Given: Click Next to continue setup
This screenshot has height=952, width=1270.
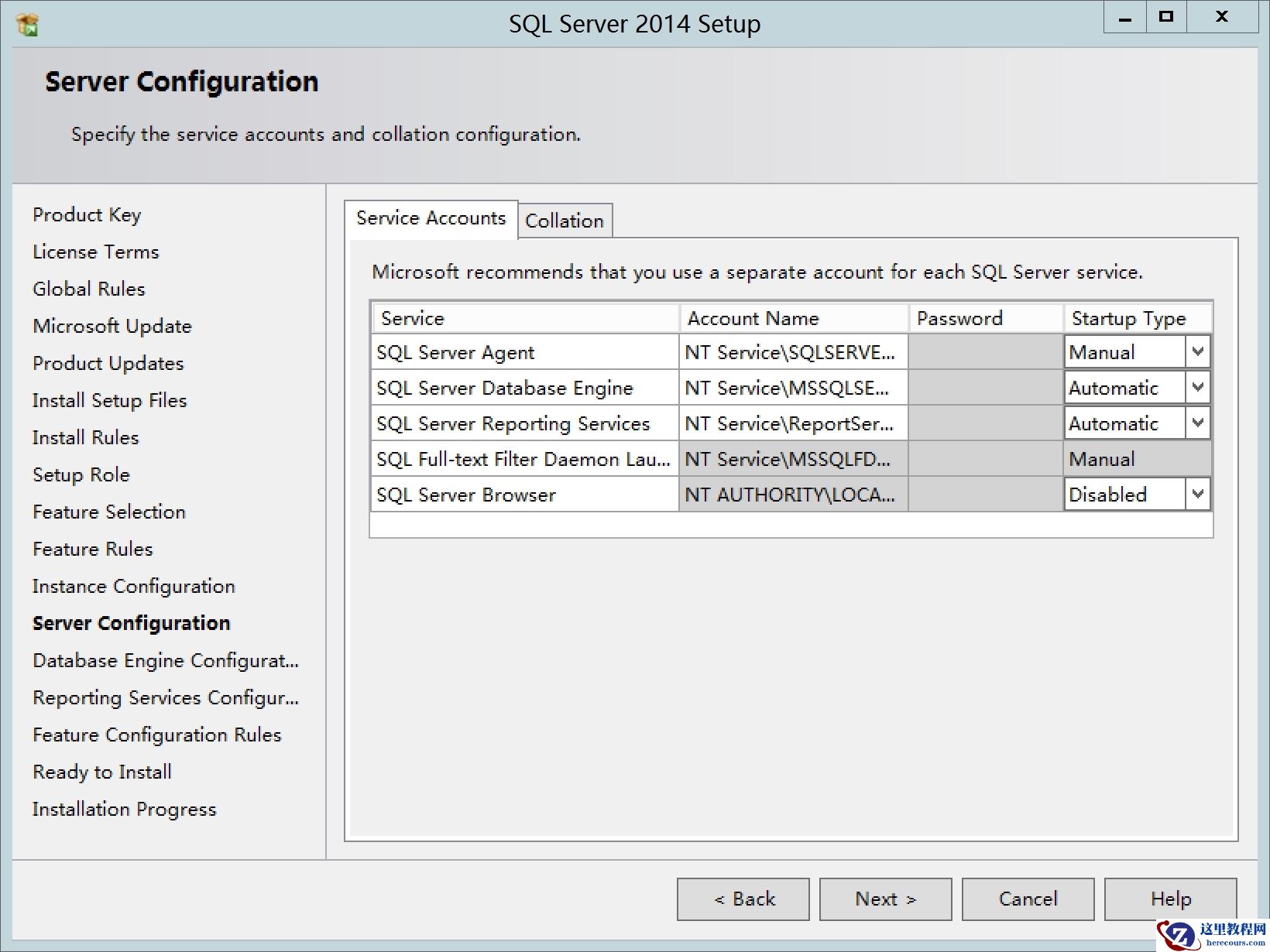Looking at the screenshot, I should coord(885,899).
